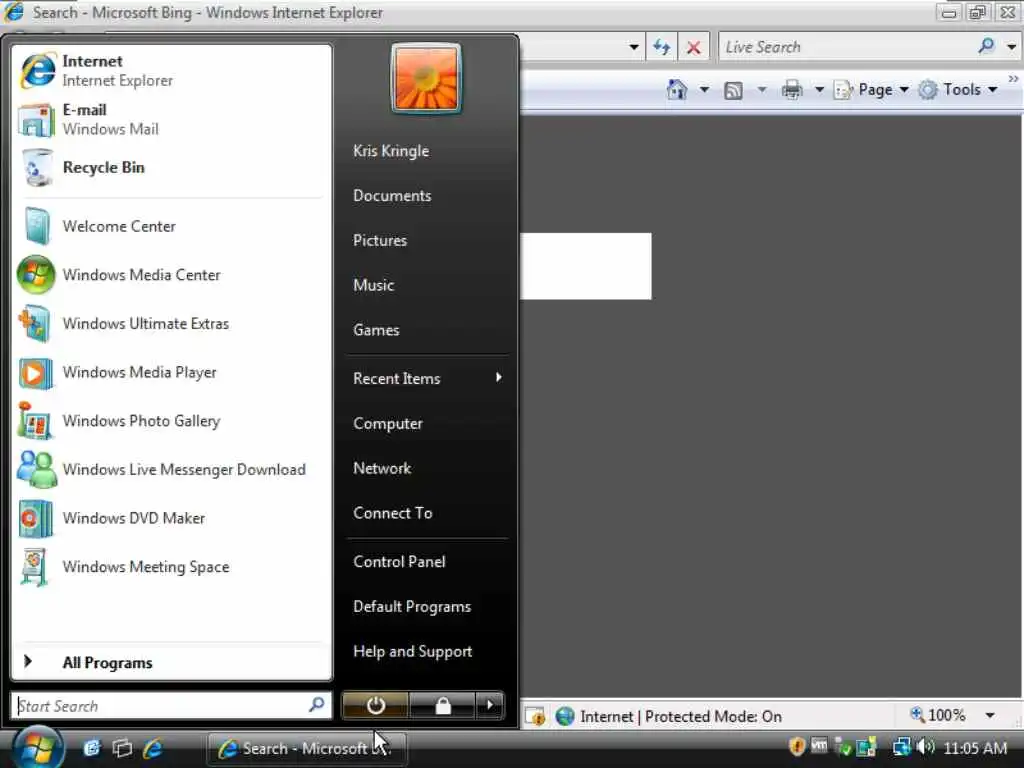Open Home button dropdown arrow
Image resolution: width=1024 pixels, height=768 pixels.
click(704, 89)
